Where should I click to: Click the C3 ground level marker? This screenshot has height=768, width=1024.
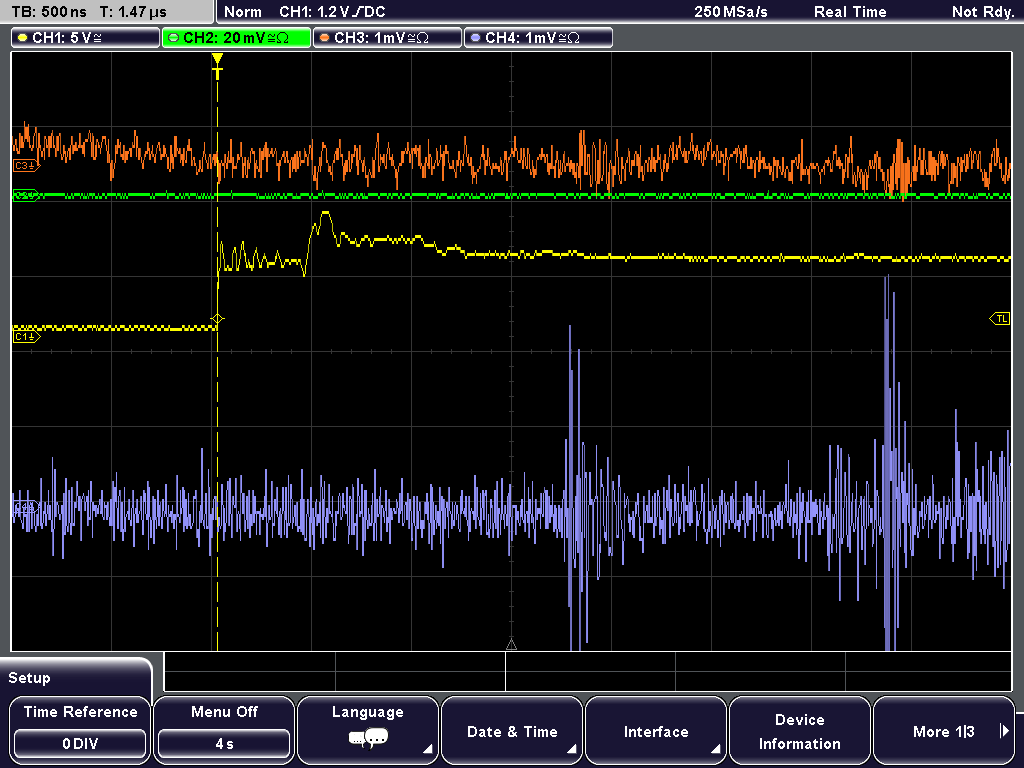click(27, 166)
